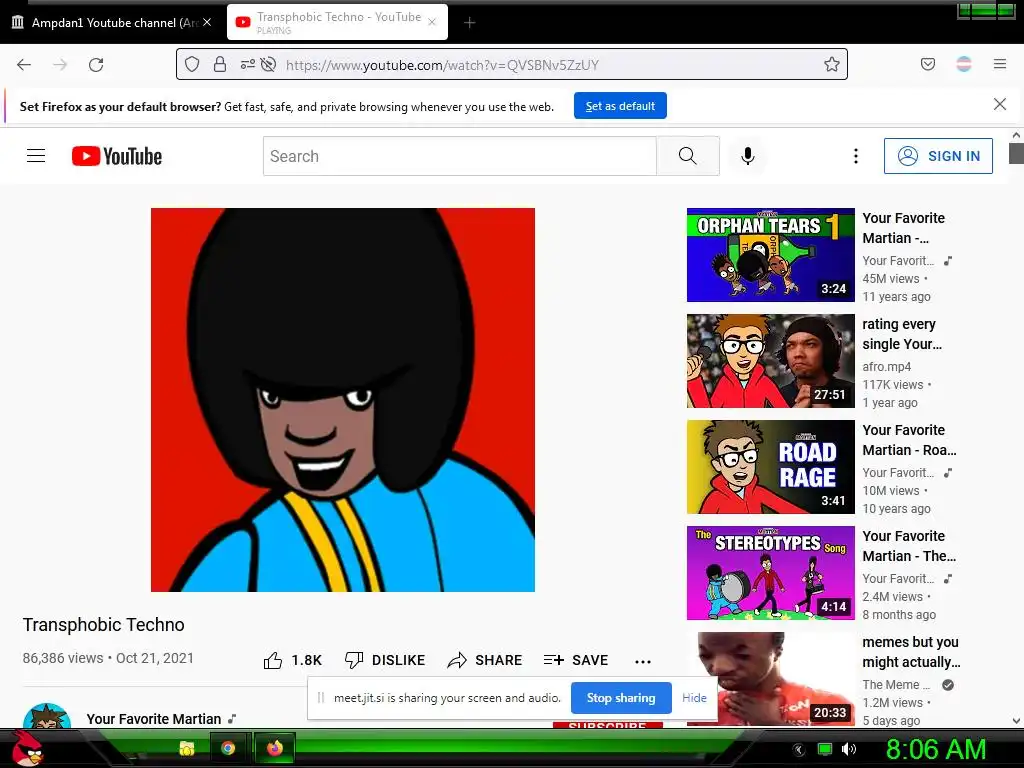Open memes but you might actually thumbnail
The image size is (1024, 768).
[771, 679]
